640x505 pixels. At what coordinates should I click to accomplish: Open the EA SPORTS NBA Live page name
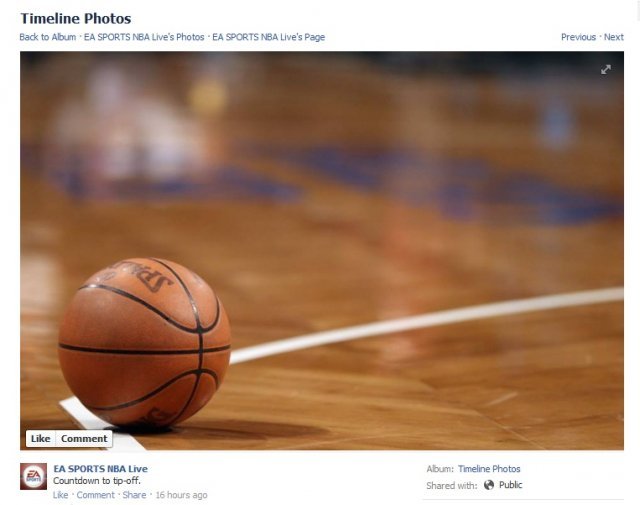pos(100,469)
